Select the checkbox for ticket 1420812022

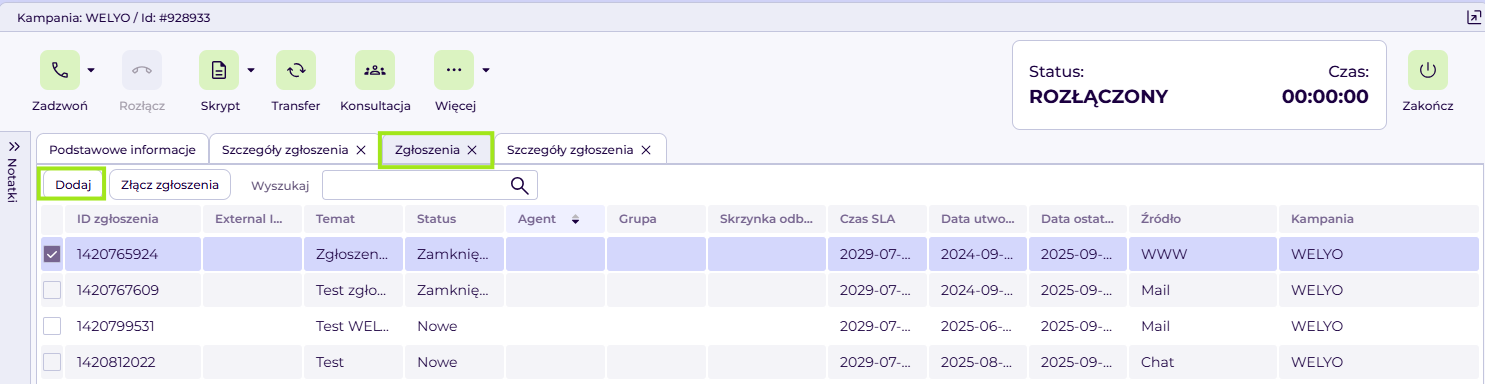pyautogui.click(x=52, y=362)
